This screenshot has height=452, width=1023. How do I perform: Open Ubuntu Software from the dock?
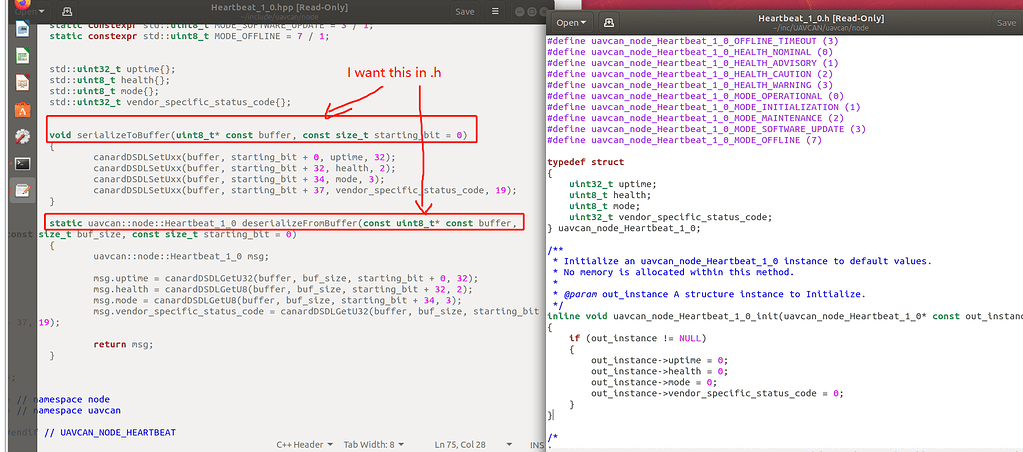coord(22,110)
